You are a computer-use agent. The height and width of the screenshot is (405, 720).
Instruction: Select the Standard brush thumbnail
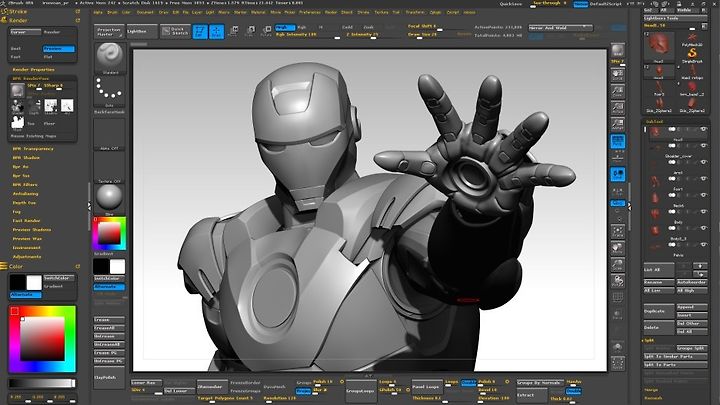pyautogui.click(x=109, y=56)
